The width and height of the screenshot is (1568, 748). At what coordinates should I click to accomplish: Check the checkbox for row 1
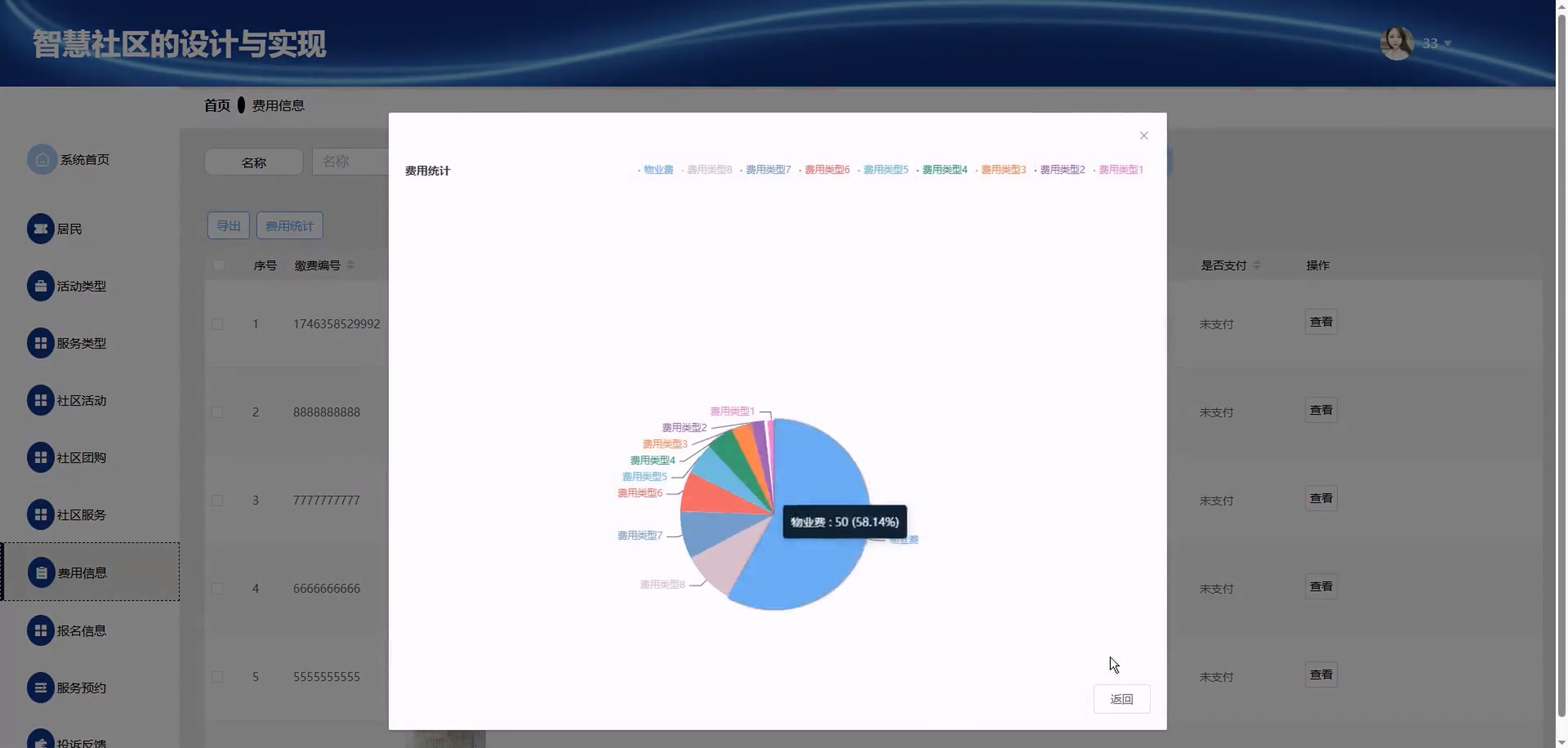point(217,324)
